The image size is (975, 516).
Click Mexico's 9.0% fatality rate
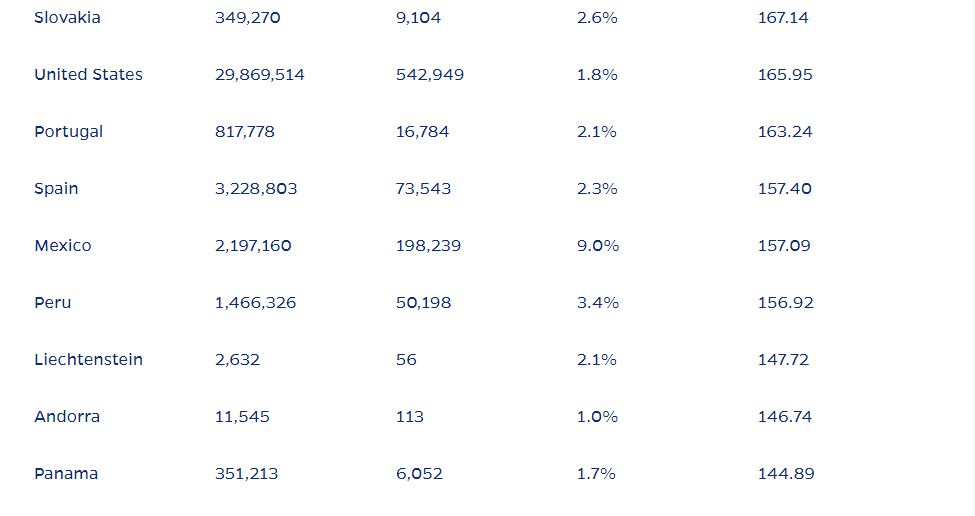pos(598,246)
